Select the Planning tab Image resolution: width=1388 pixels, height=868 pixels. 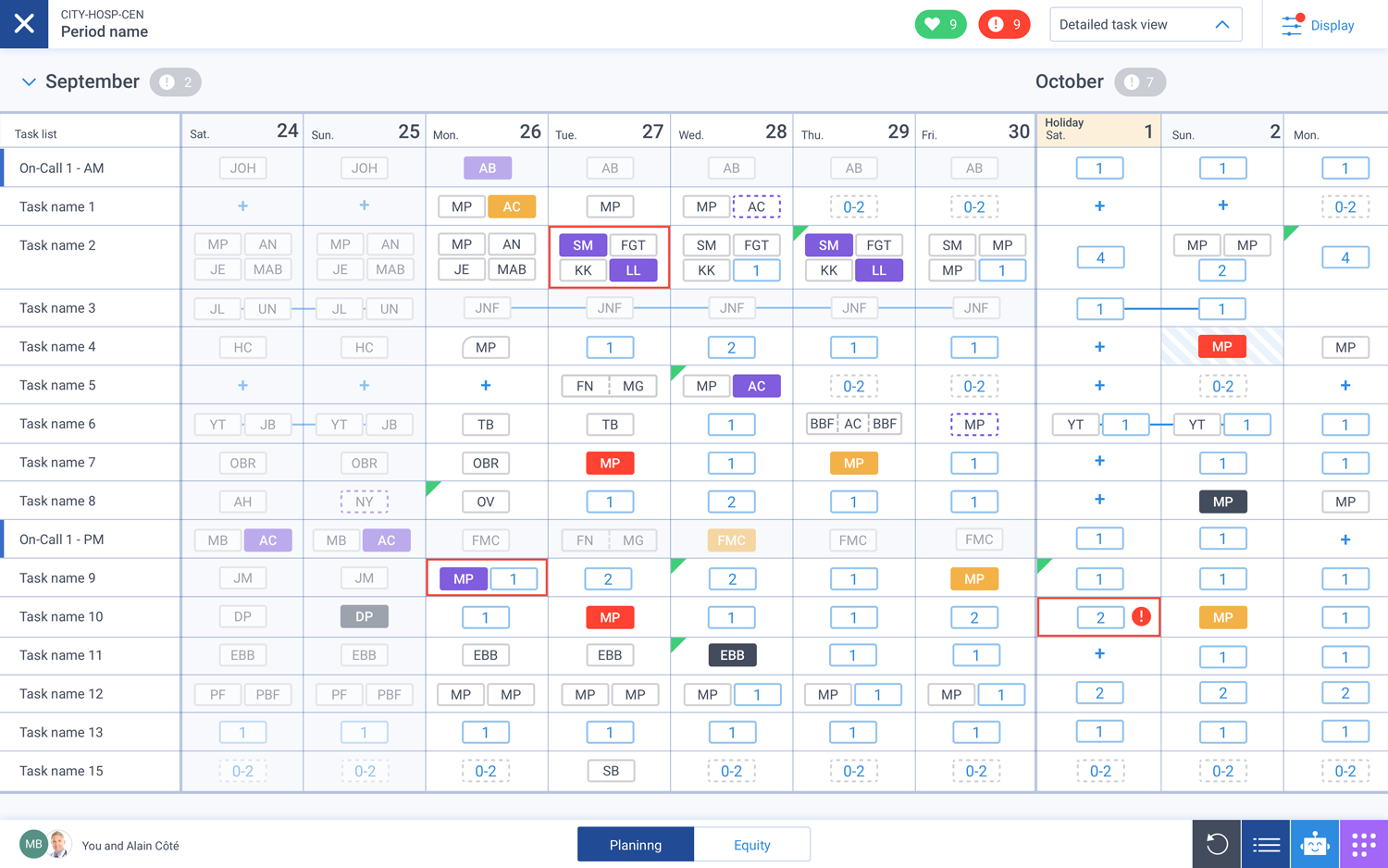(635, 844)
